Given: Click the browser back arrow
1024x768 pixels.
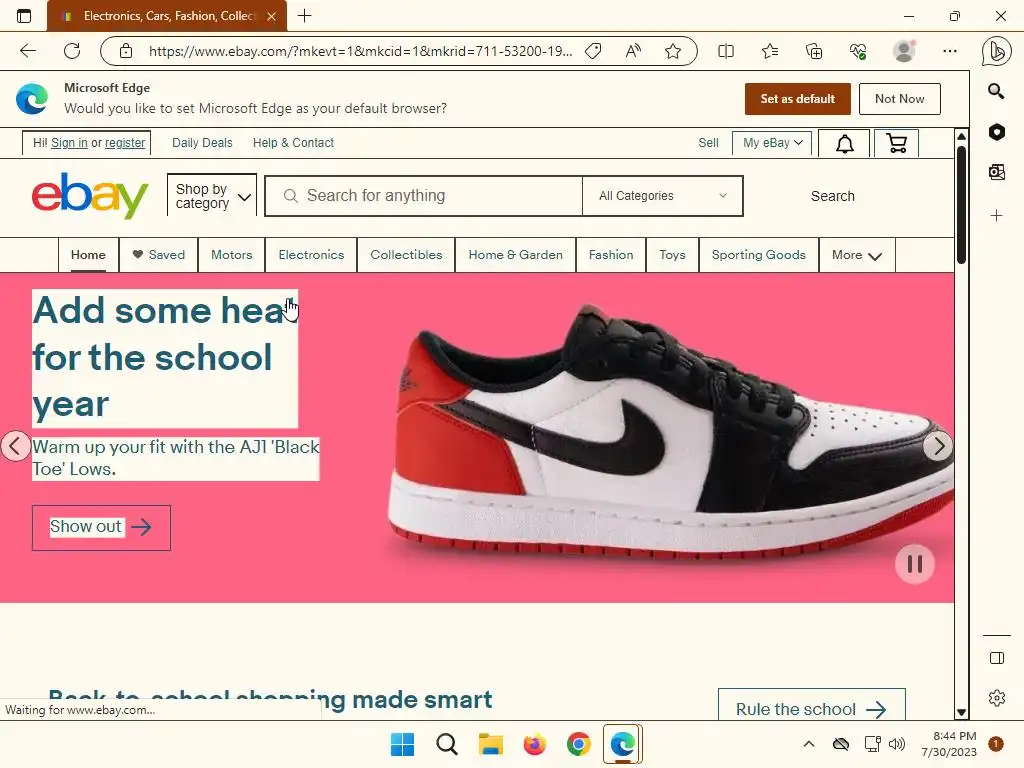Looking at the screenshot, I should coord(27,51).
